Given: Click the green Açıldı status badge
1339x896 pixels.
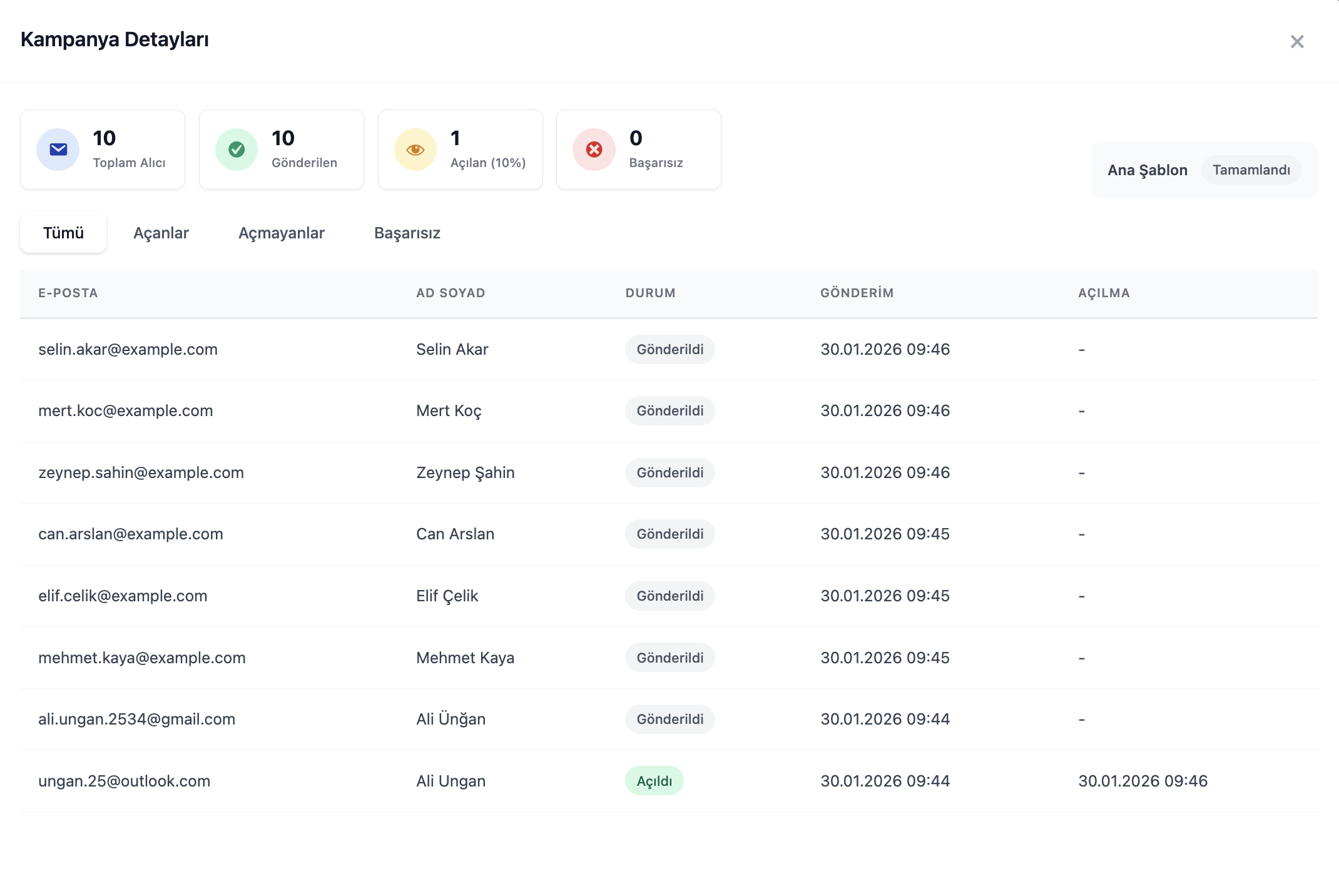Looking at the screenshot, I should 654,781.
